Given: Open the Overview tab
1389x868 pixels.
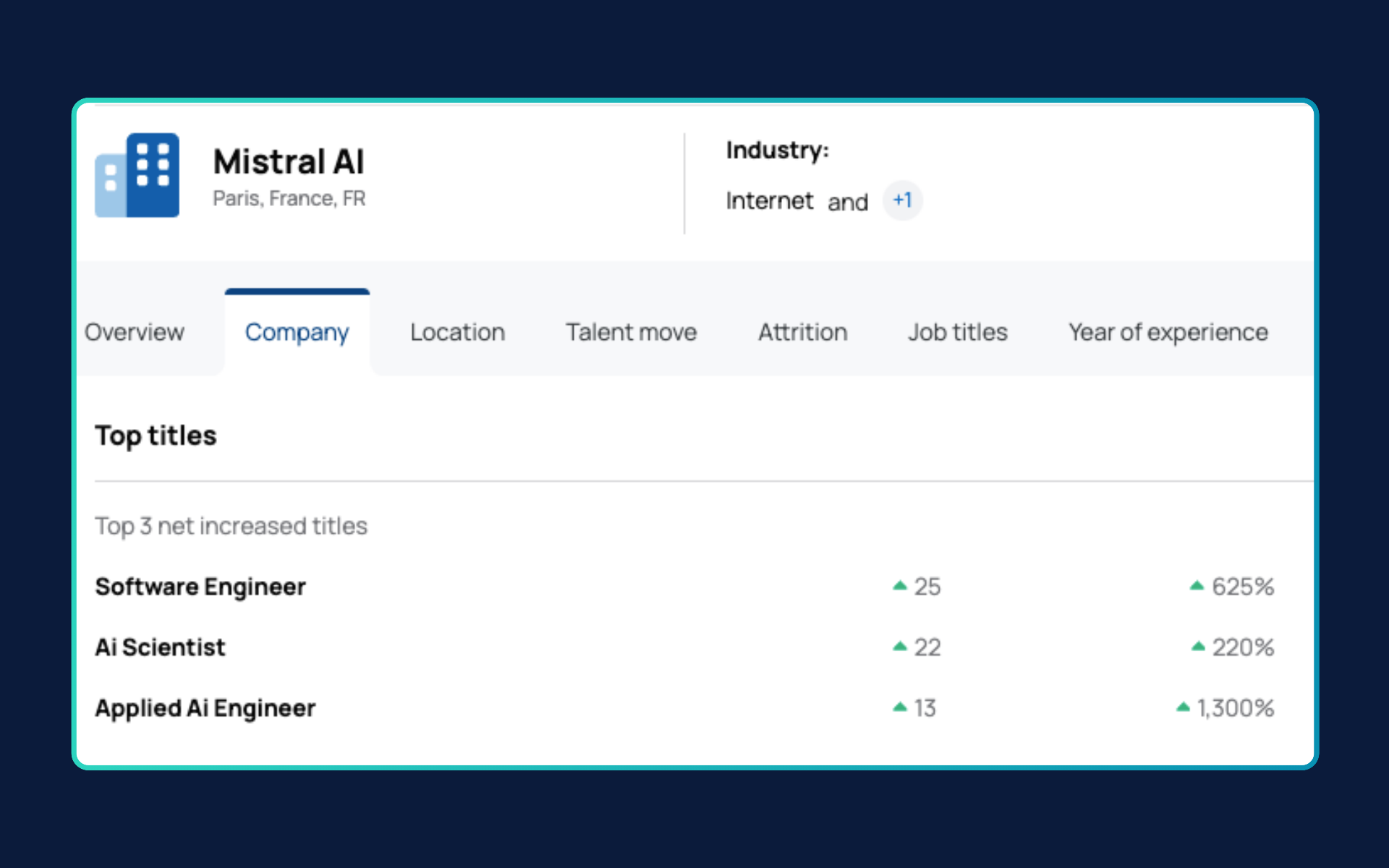Looking at the screenshot, I should [x=135, y=332].
